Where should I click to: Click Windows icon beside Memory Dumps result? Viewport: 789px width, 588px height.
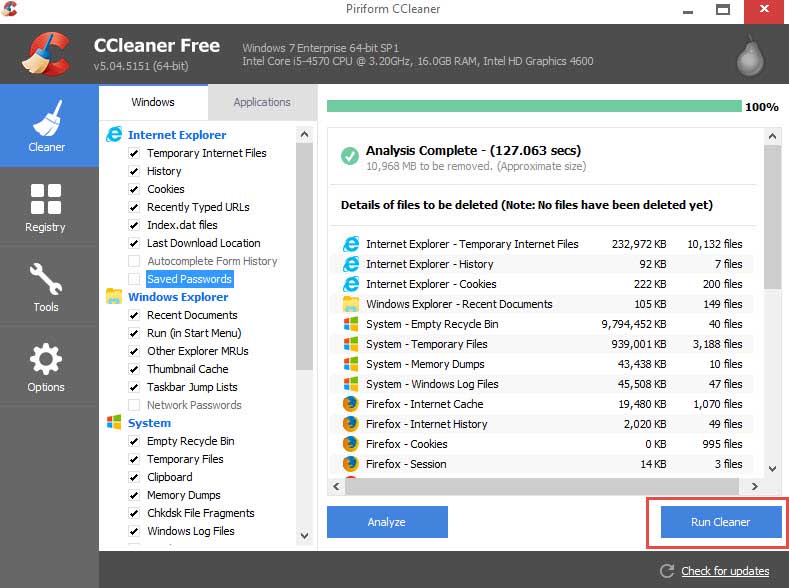351,364
